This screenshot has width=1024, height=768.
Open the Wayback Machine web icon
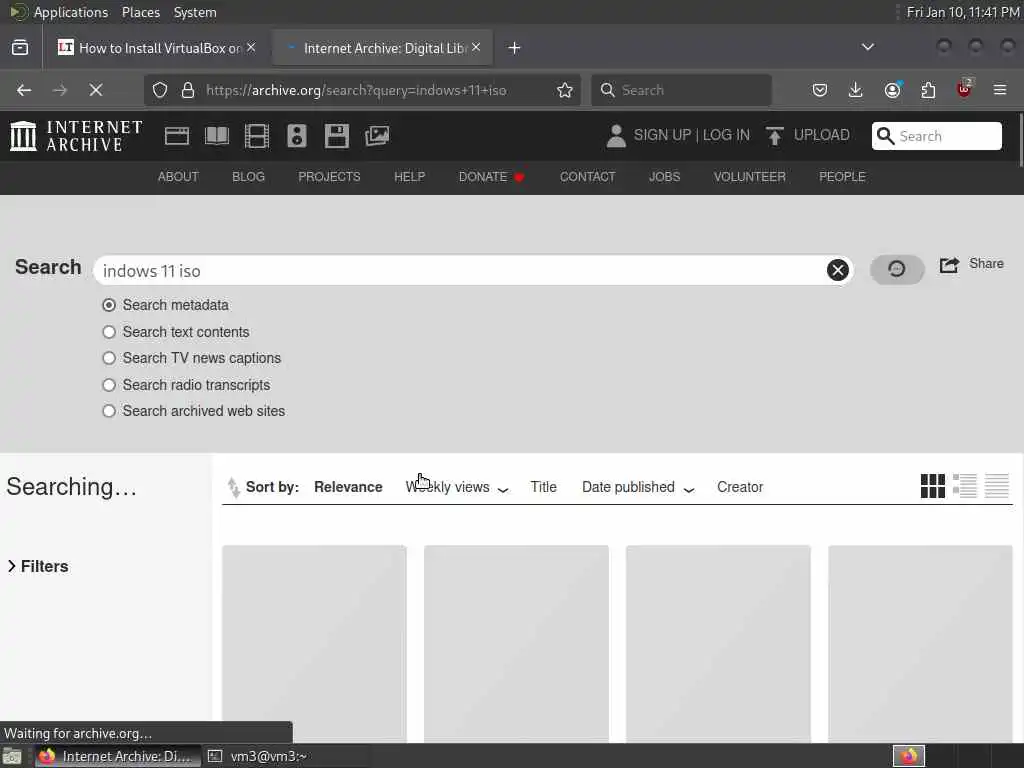(177, 136)
